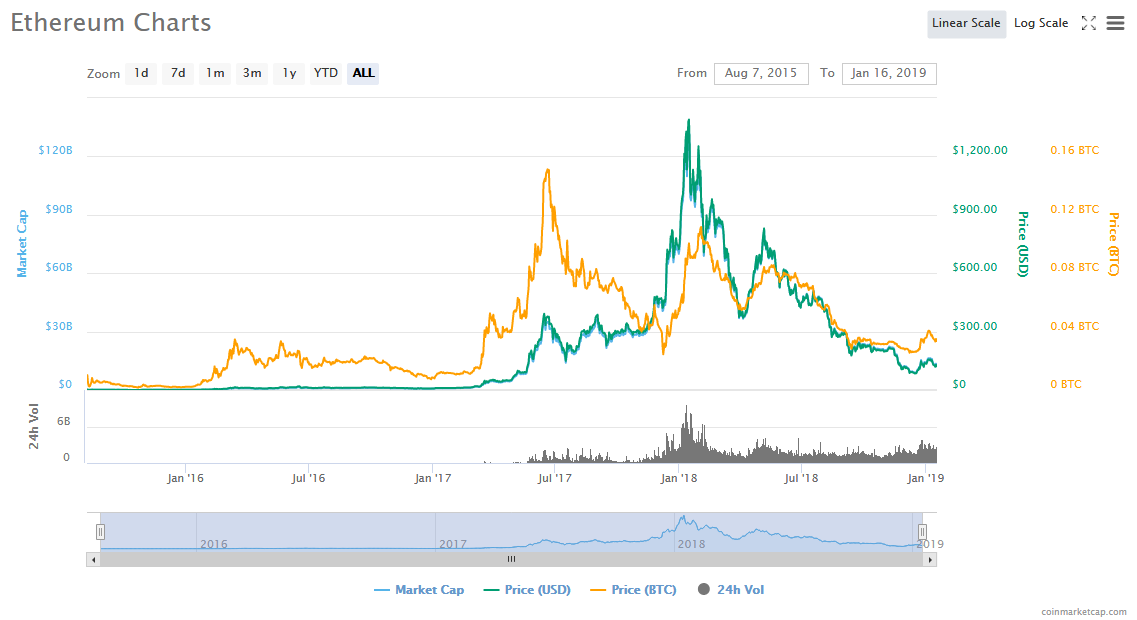This screenshot has width=1137, height=620.
Task: Click the $60B market cap axis label
Action: pos(59,267)
